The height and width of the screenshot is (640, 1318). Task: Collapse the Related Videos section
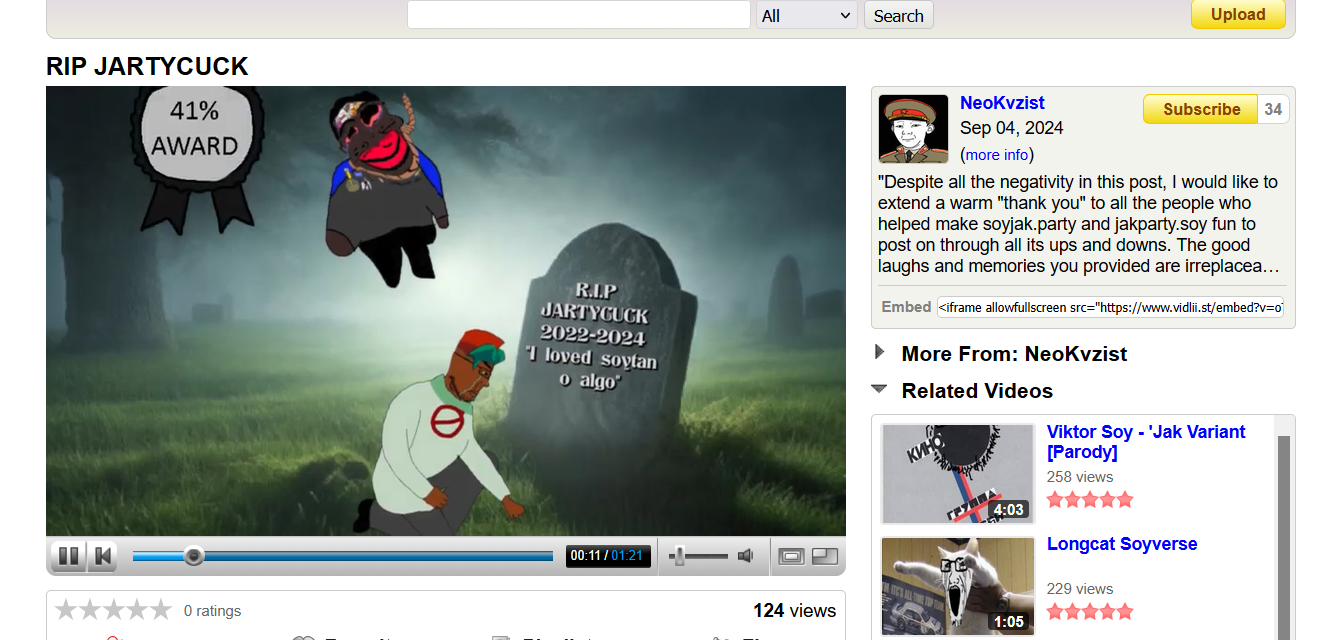tap(880, 389)
